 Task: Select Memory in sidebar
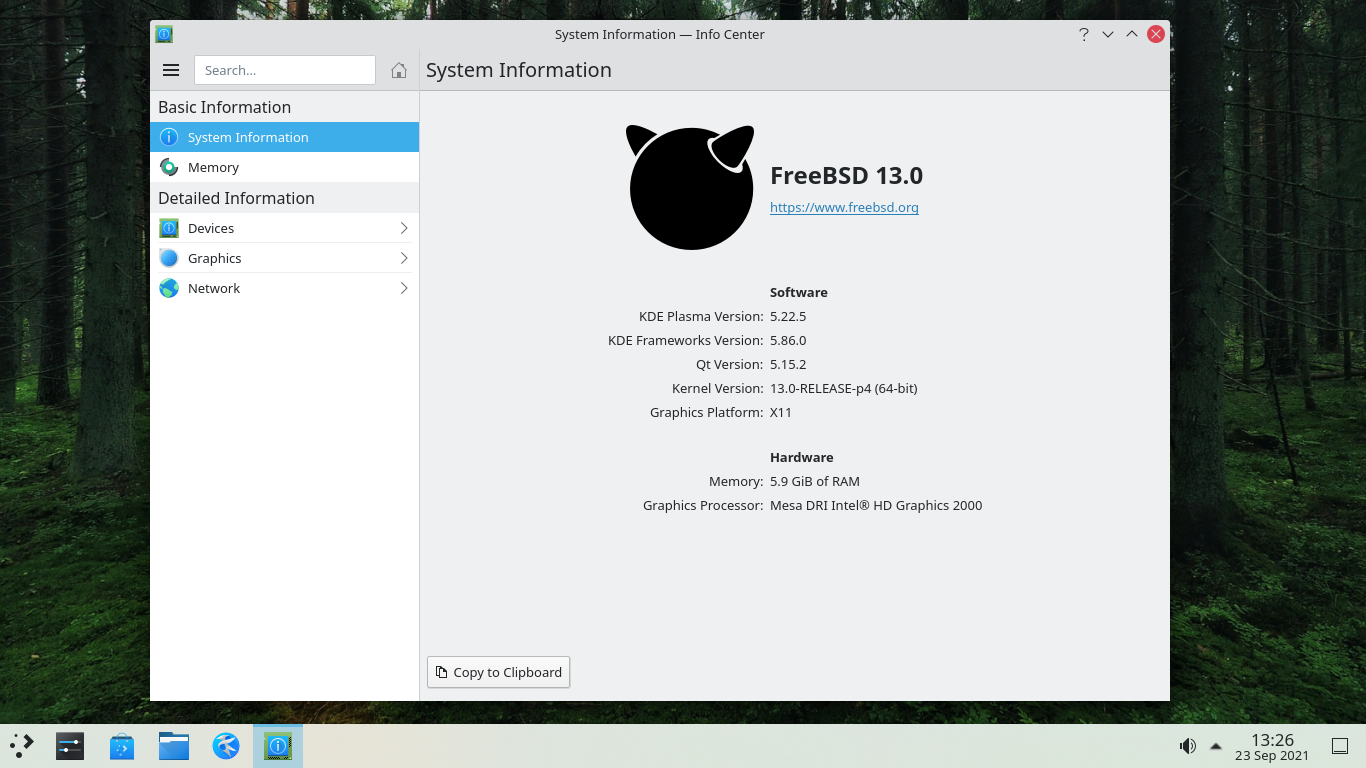(284, 167)
